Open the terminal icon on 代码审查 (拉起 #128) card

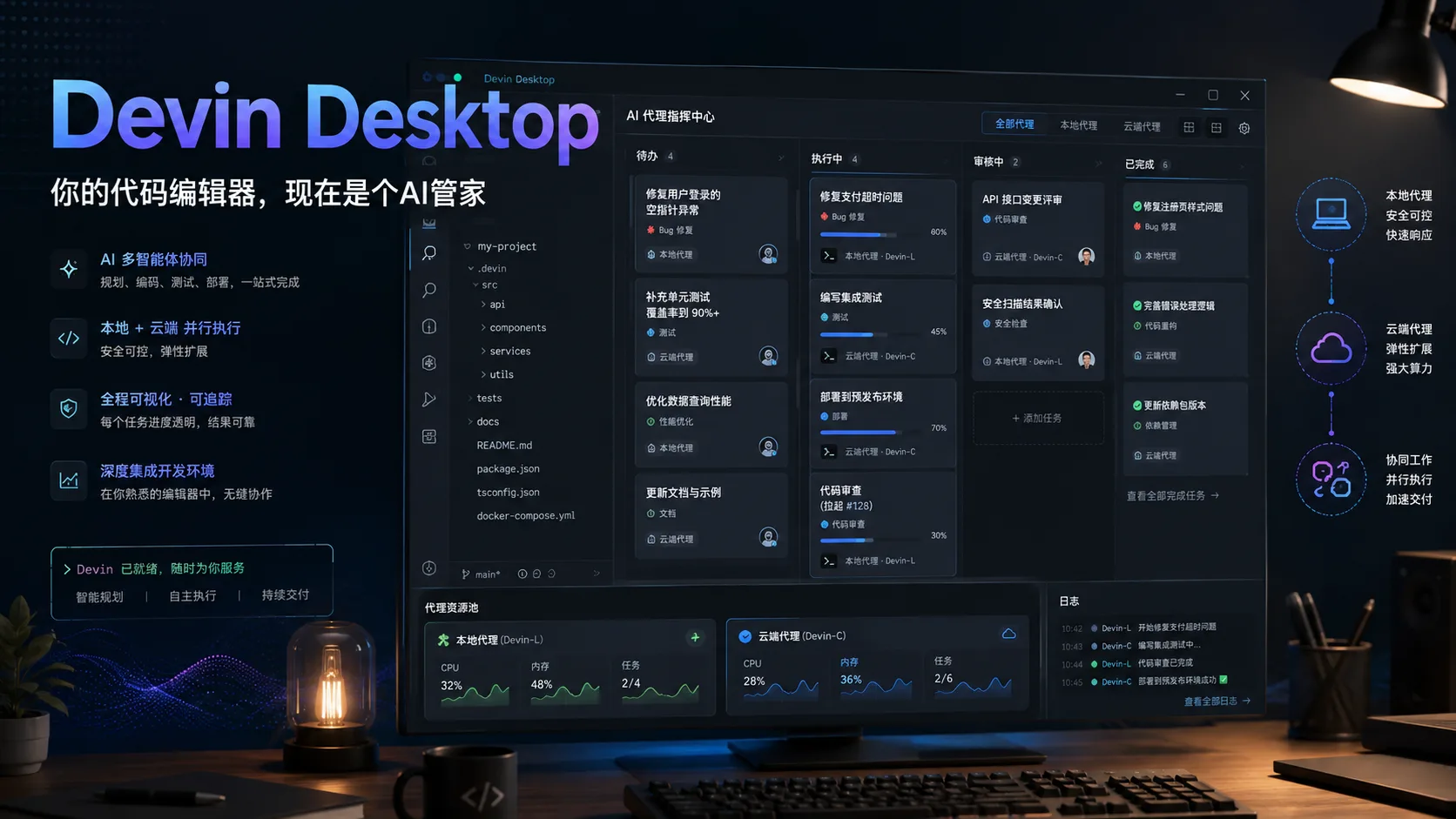coord(829,561)
